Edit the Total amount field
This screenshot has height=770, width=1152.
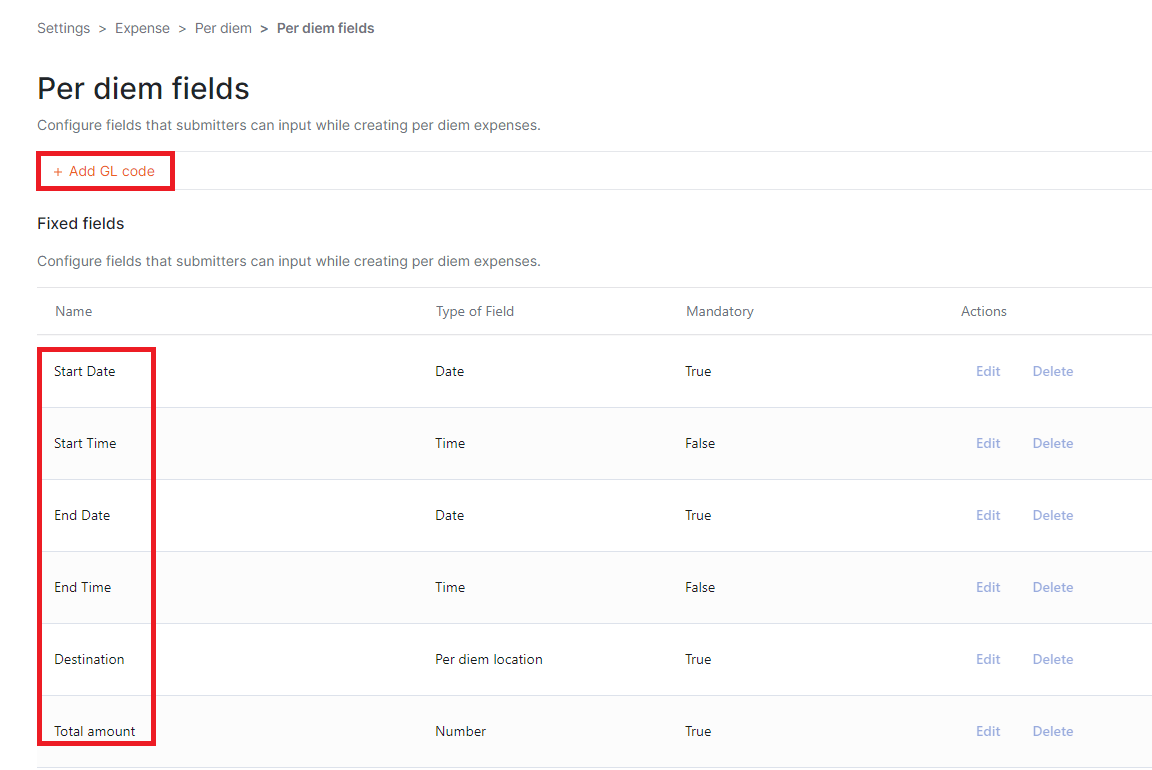pos(987,731)
